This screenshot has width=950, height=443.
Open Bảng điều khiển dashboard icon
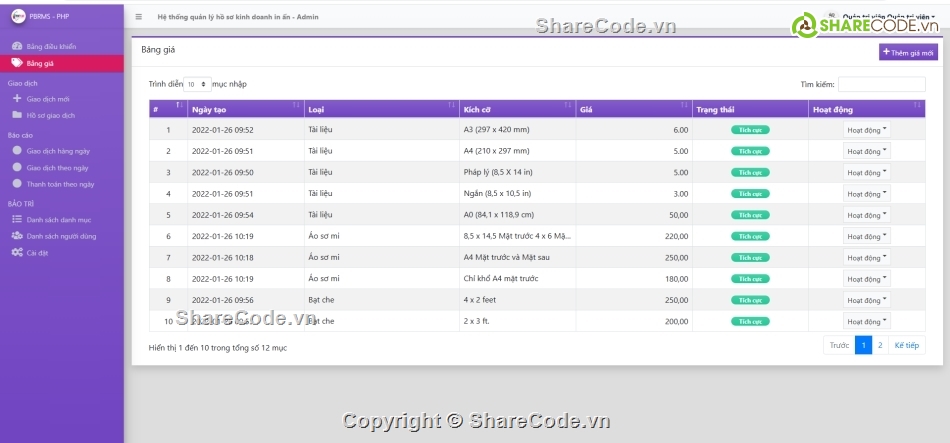(16, 47)
